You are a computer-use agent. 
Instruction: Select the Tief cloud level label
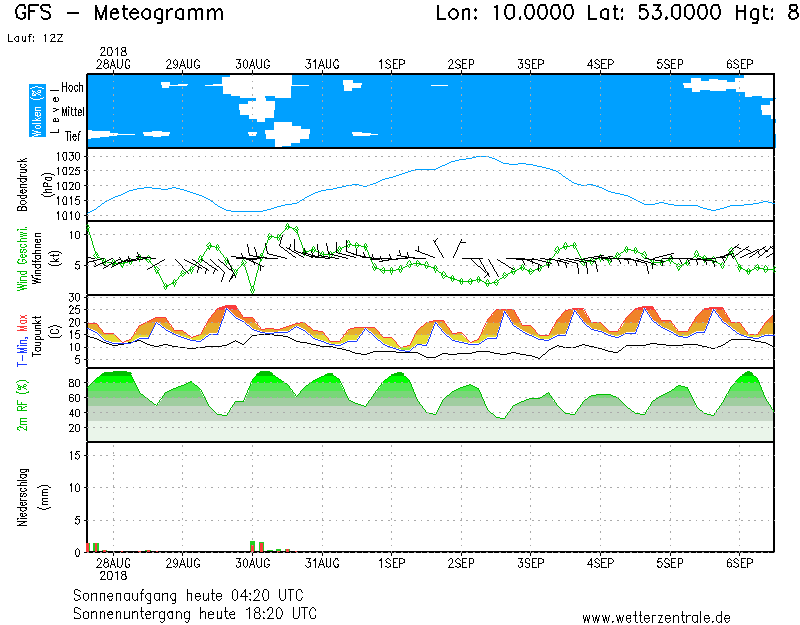(x=73, y=134)
